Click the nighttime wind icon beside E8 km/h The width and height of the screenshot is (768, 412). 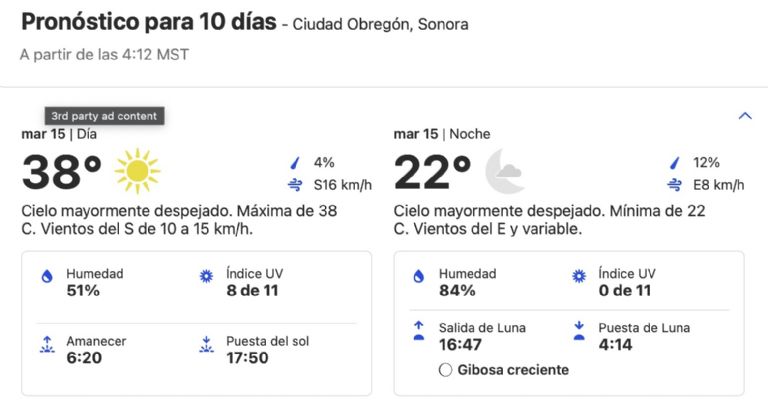(x=675, y=185)
